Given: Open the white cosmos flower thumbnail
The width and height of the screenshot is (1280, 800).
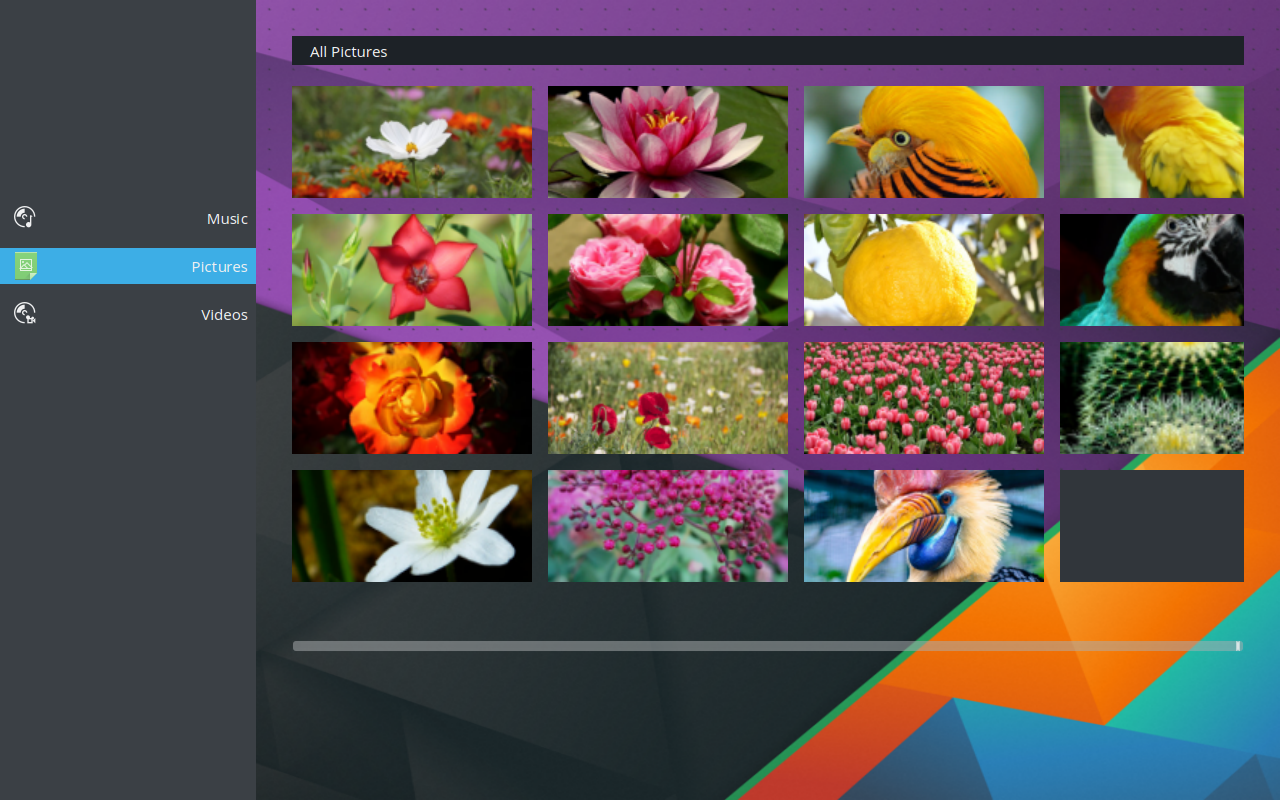Looking at the screenshot, I should pyautogui.click(x=412, y=141).
